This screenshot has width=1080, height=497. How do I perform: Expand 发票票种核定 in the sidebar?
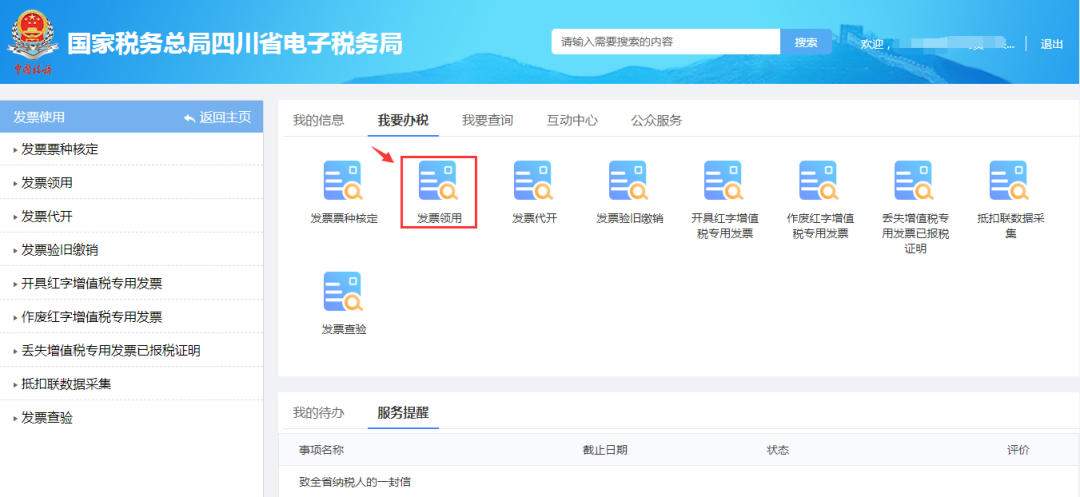(x=131, y=149)
